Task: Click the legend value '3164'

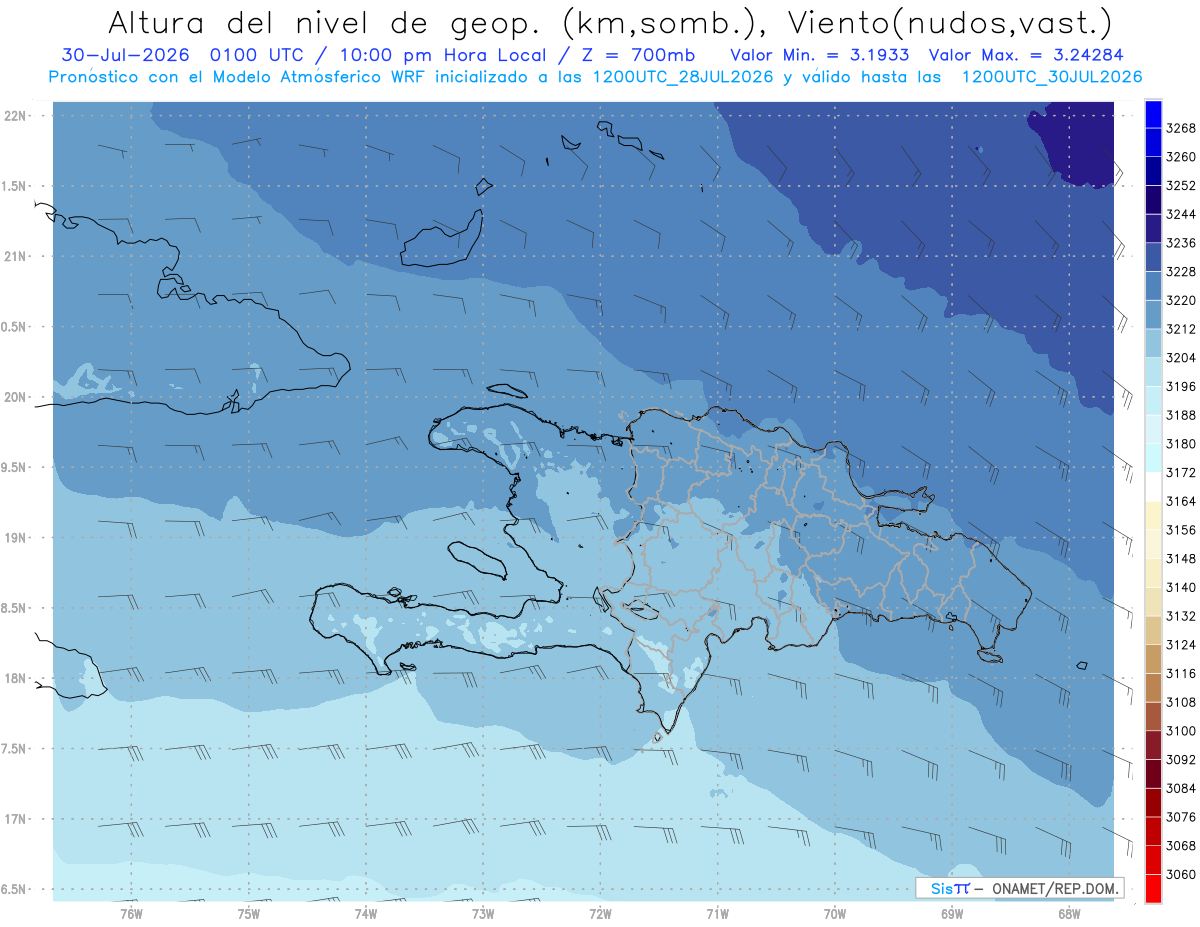Action: point(1181,501)
